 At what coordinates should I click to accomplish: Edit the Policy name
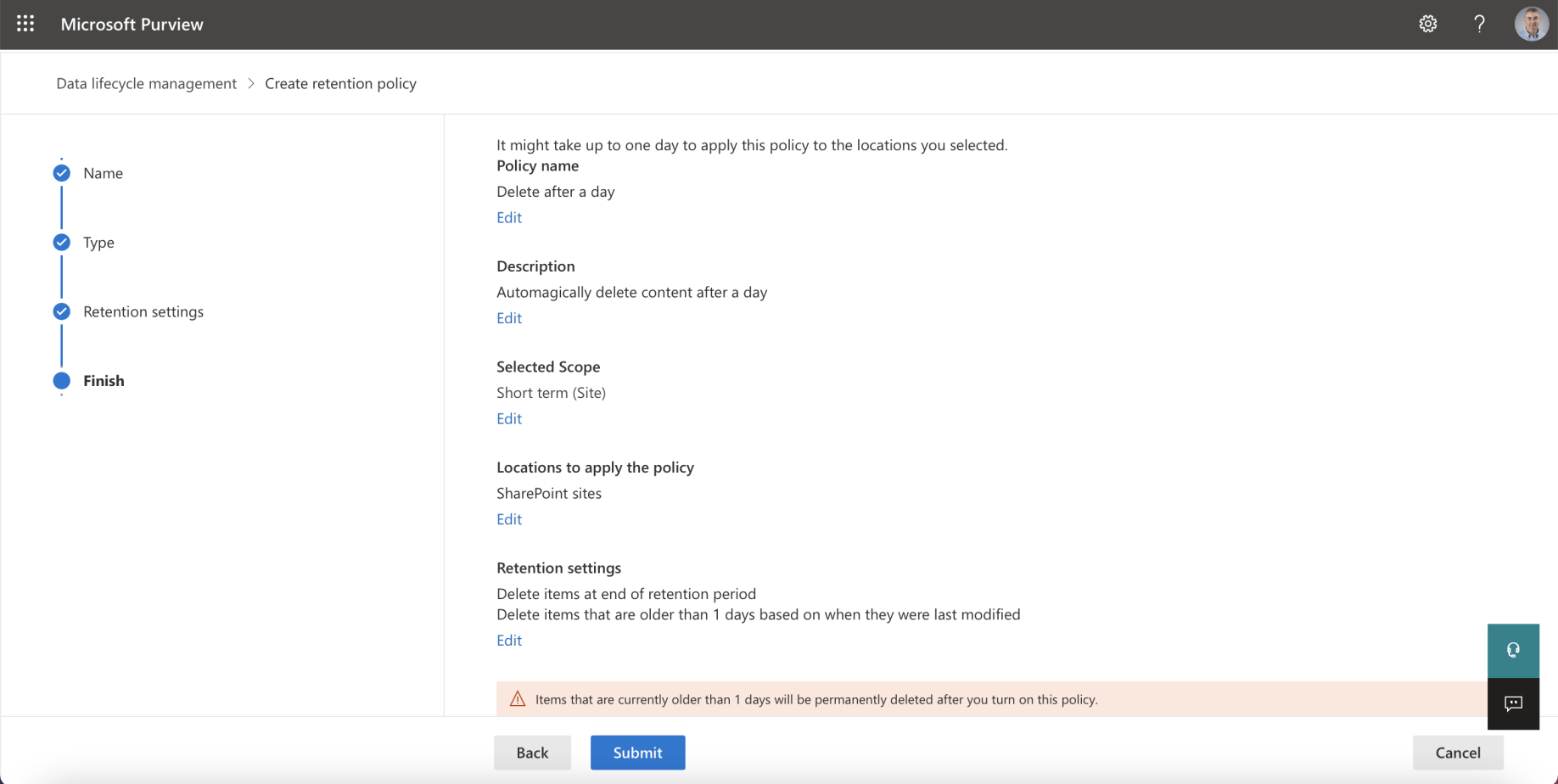[x=509, y=217]
